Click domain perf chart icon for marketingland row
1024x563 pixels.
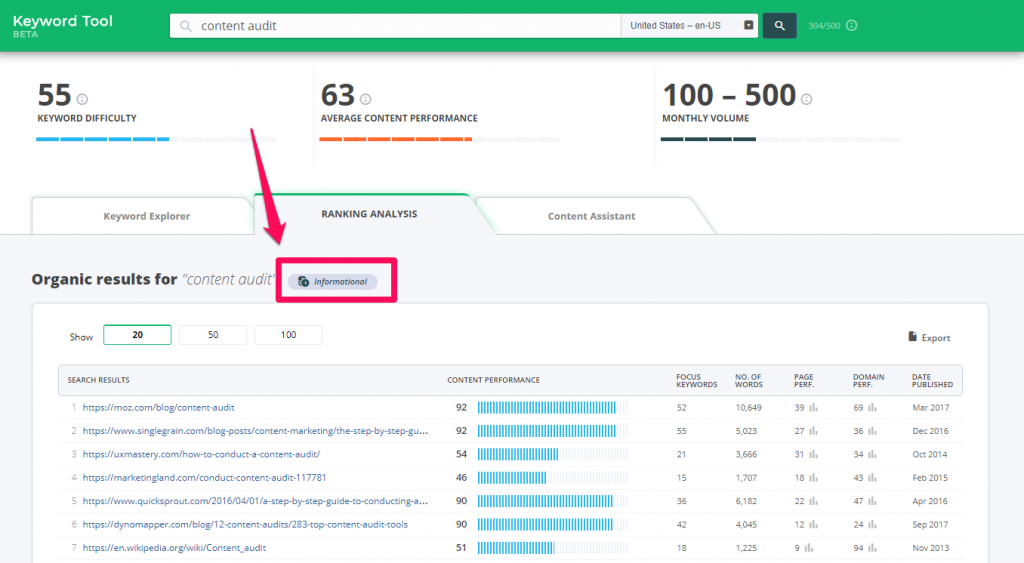click(x=872, y=477)
